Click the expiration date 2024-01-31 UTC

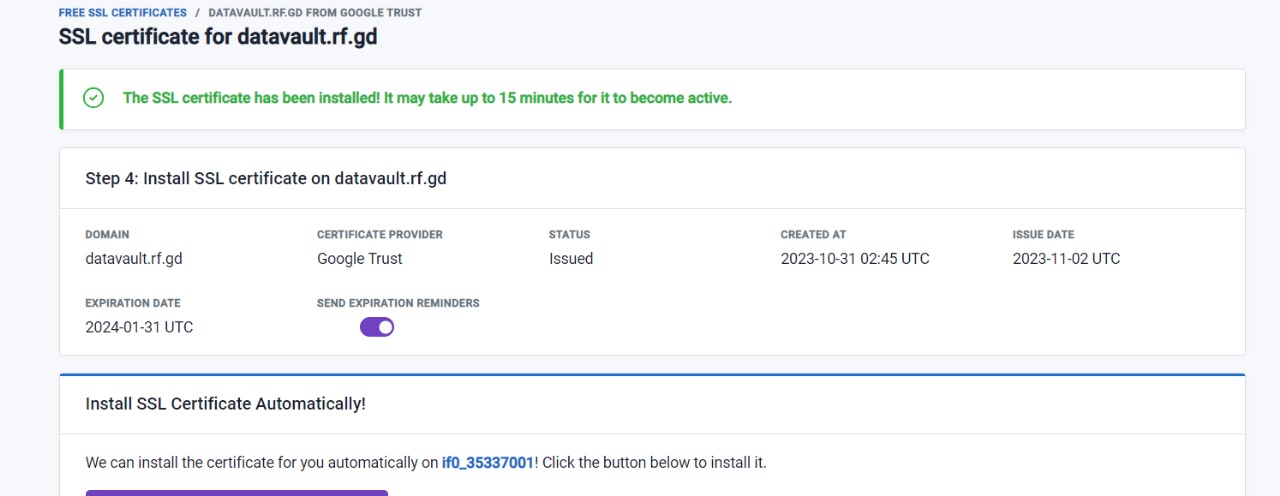[139, 327]
